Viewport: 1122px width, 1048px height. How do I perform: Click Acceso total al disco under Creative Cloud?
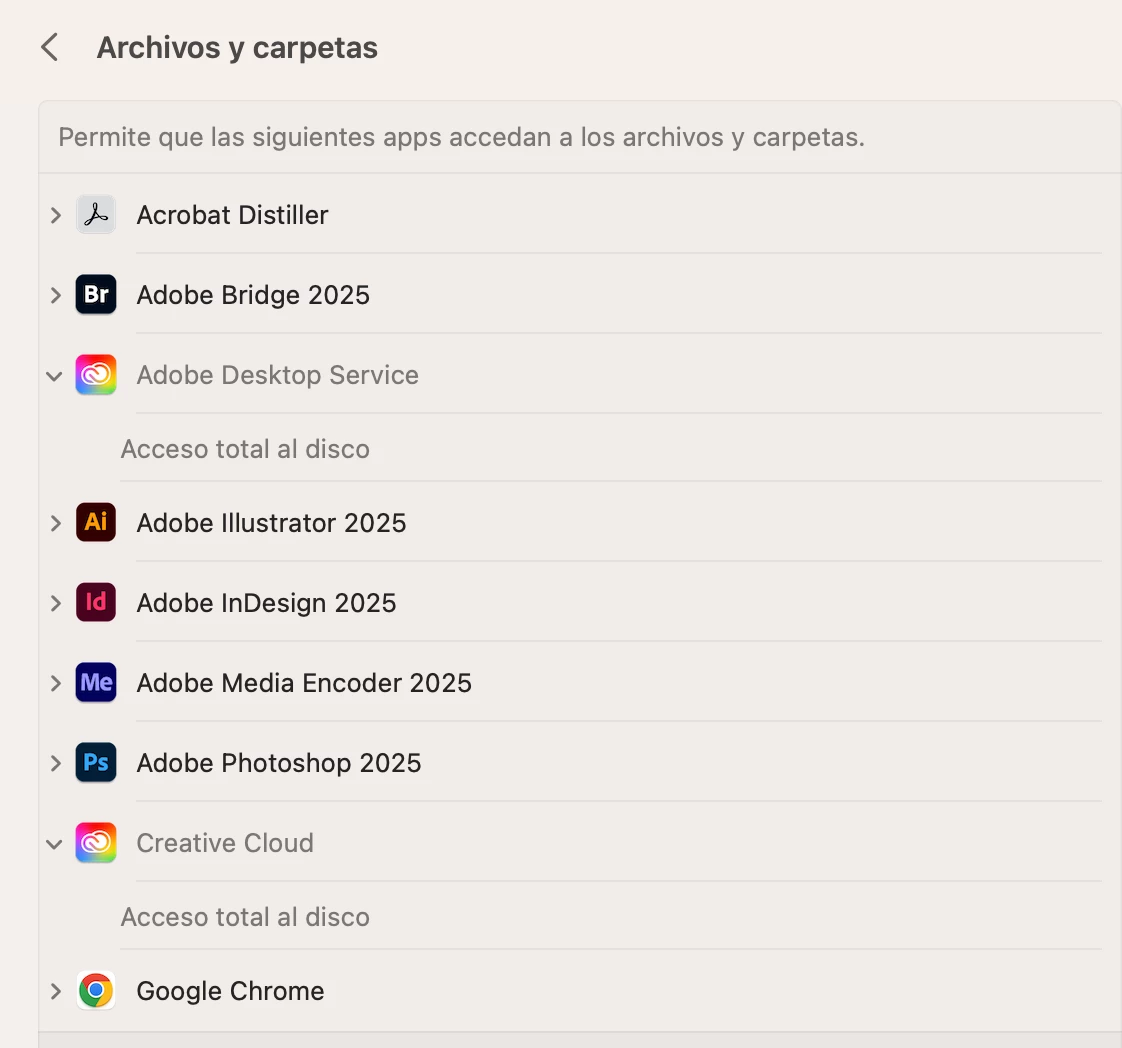tap(245, 917)
